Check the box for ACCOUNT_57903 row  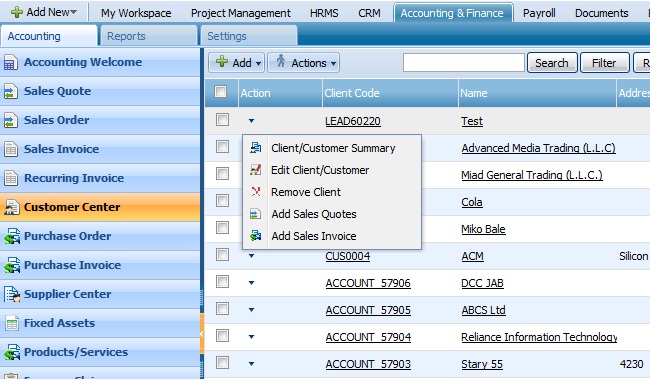click(x=222, y=363)
